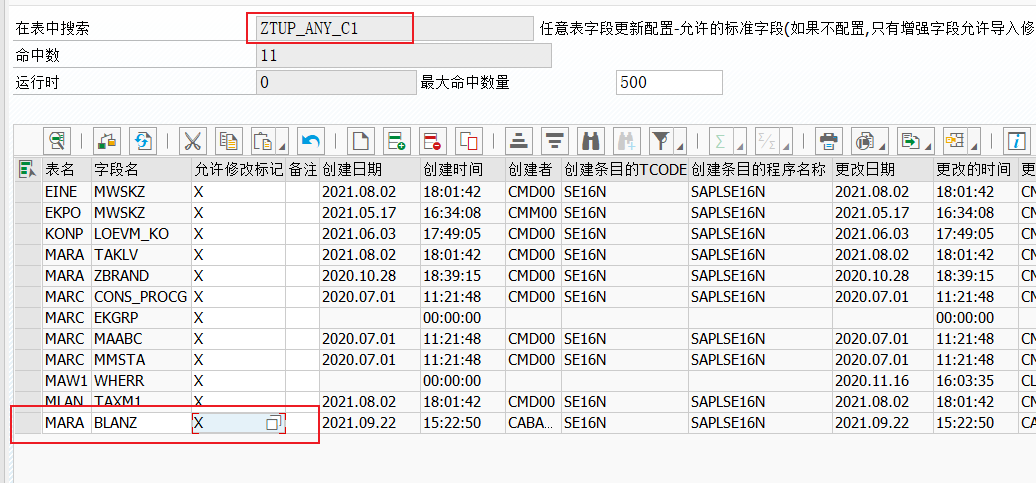This screenshot has height=483, width=1036.
Task: Click the Paste clipboard icon
Action: (263, 140)
